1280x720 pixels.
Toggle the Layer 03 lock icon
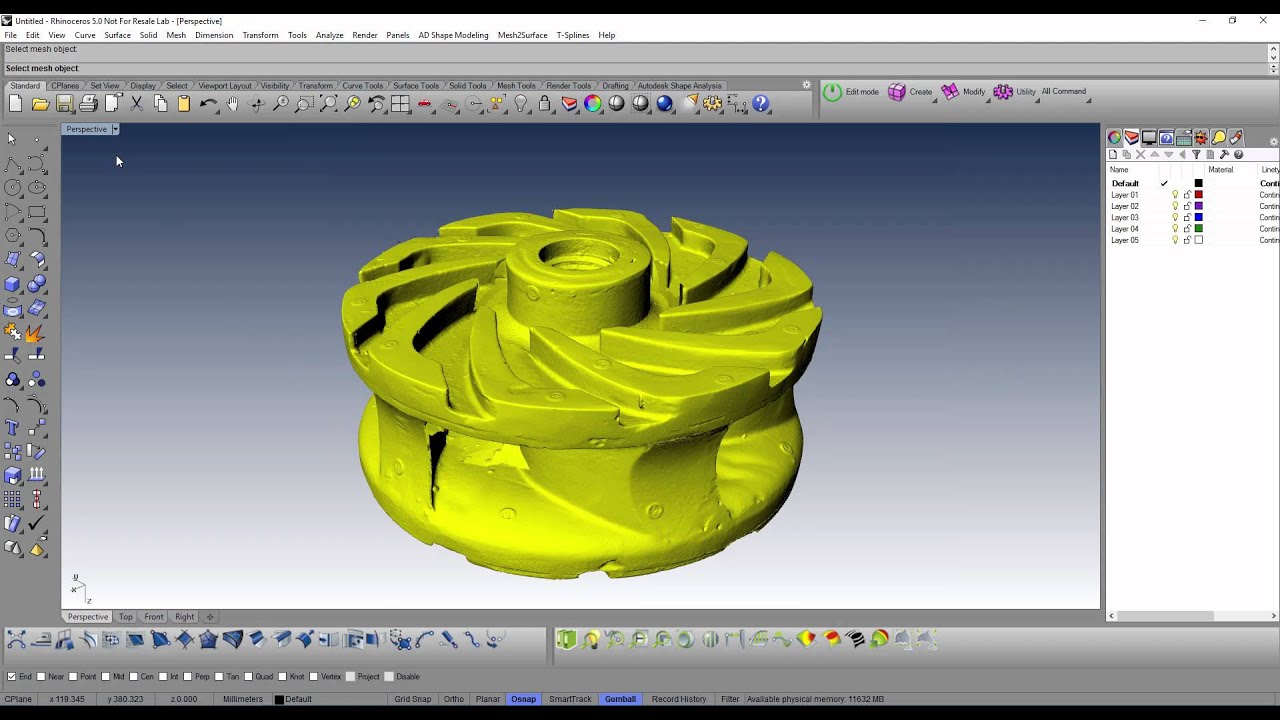1187,217
